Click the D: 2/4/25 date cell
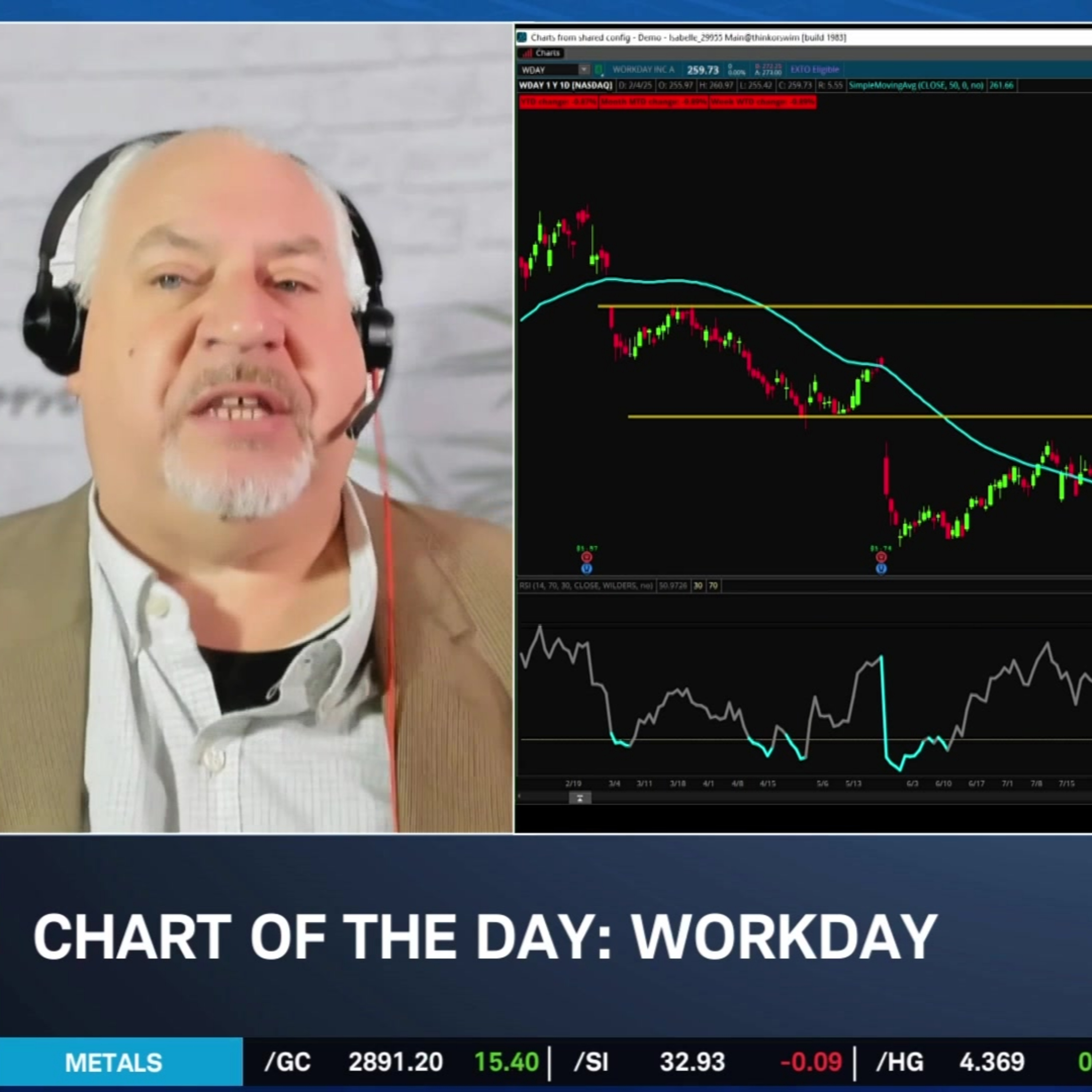This screenshot has height=1092, width=1092. 635,85
